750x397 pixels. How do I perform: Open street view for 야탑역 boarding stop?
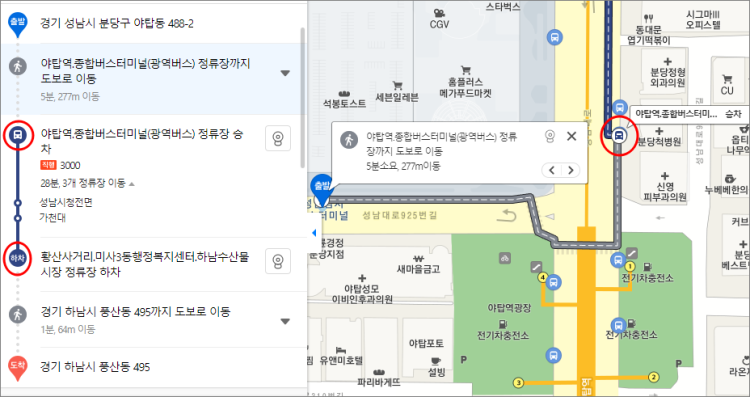[x=278, y=139]
